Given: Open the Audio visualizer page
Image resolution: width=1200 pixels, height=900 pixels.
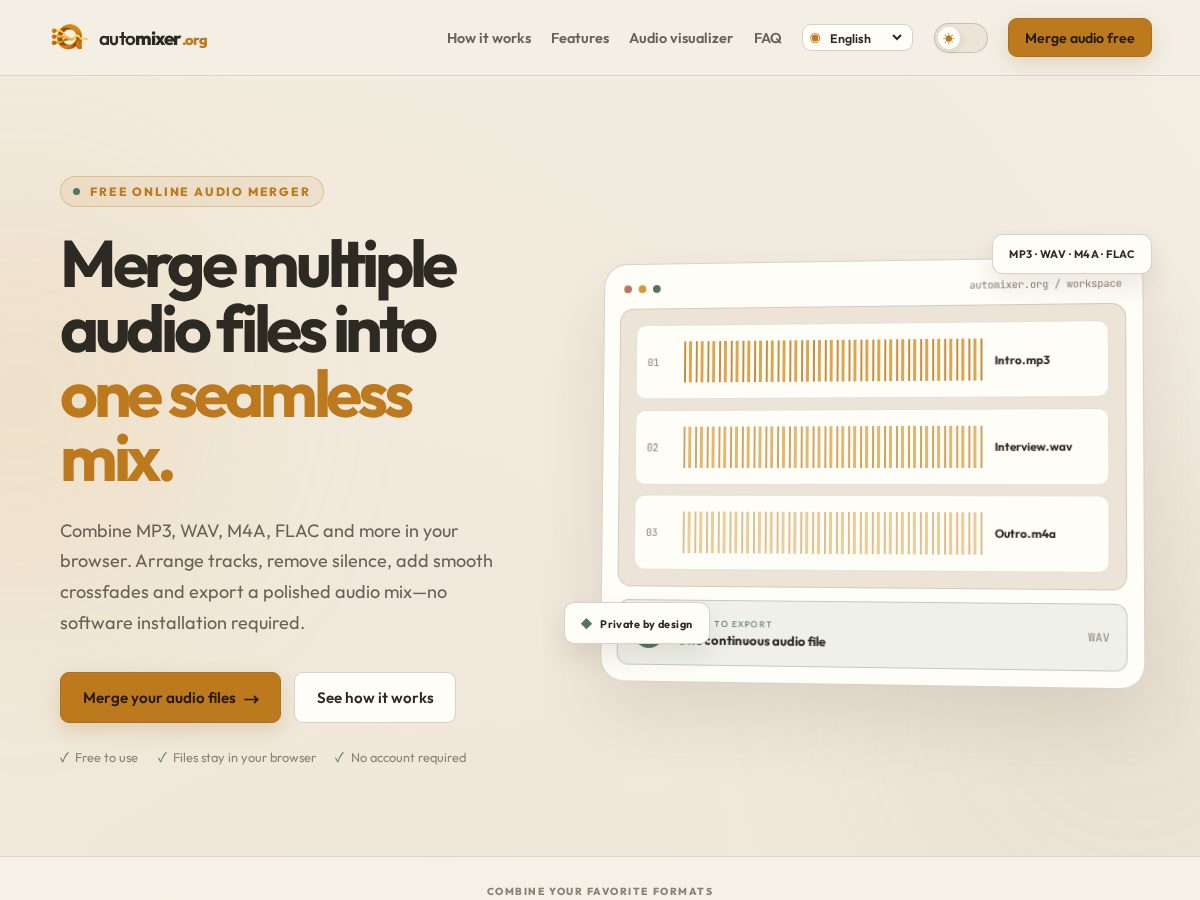Looking at the screenshot, I should coord(681,38).
